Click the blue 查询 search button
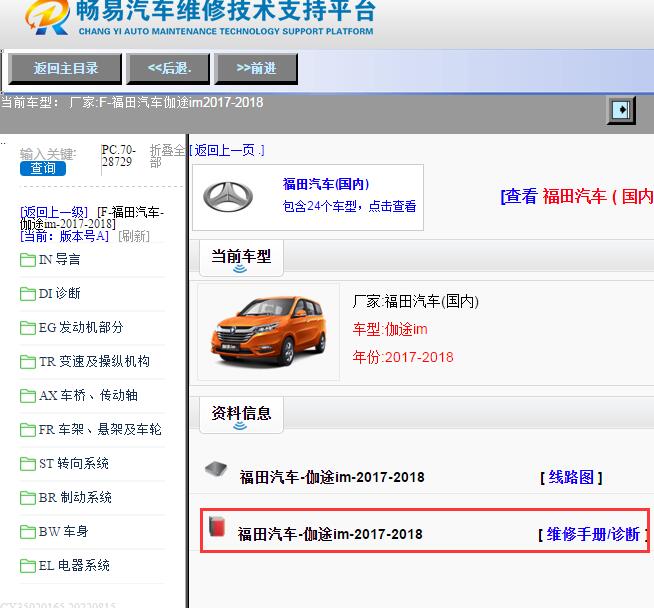 [x=43, y=168]
